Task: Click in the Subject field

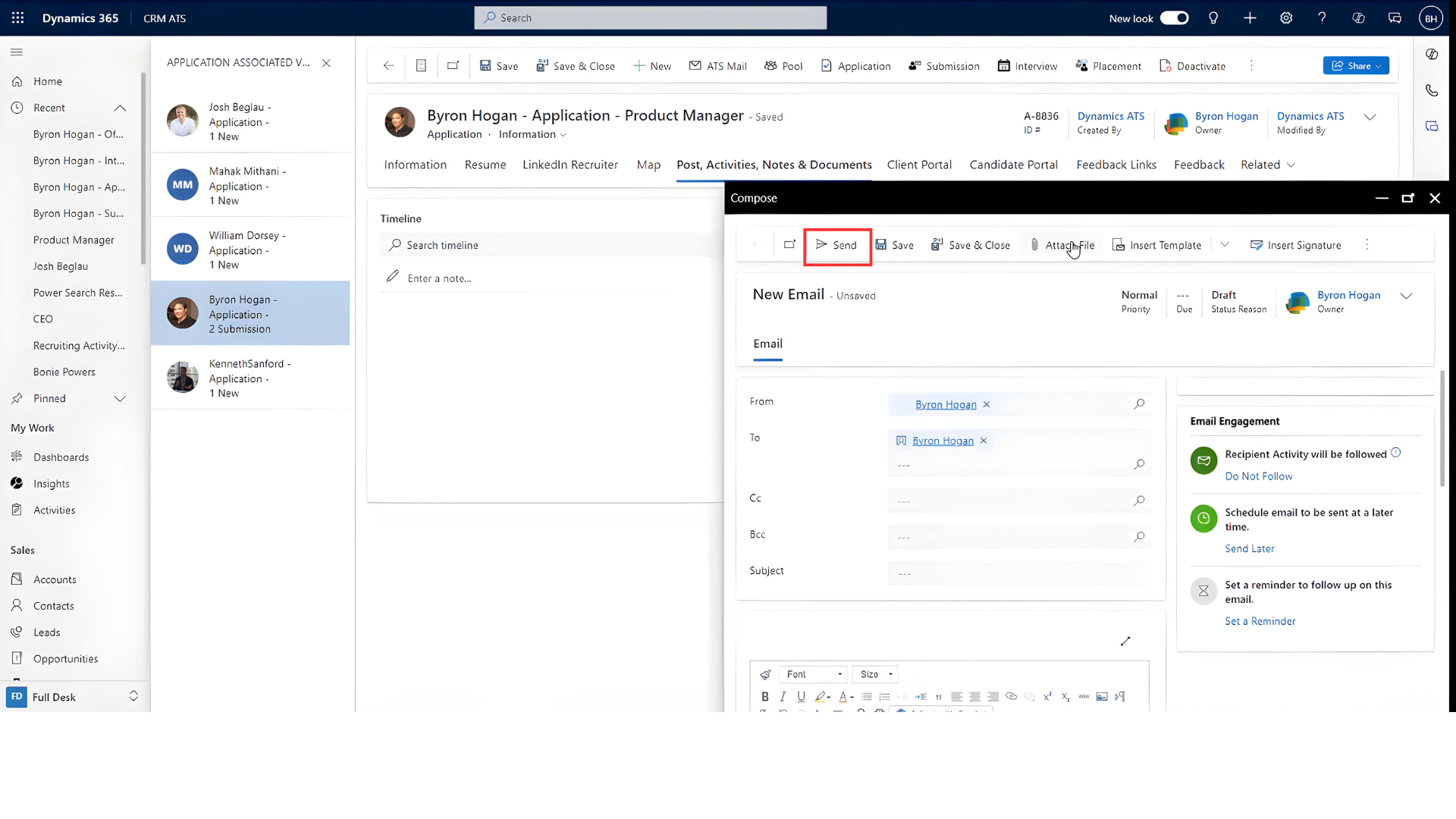Action: 1019,573
